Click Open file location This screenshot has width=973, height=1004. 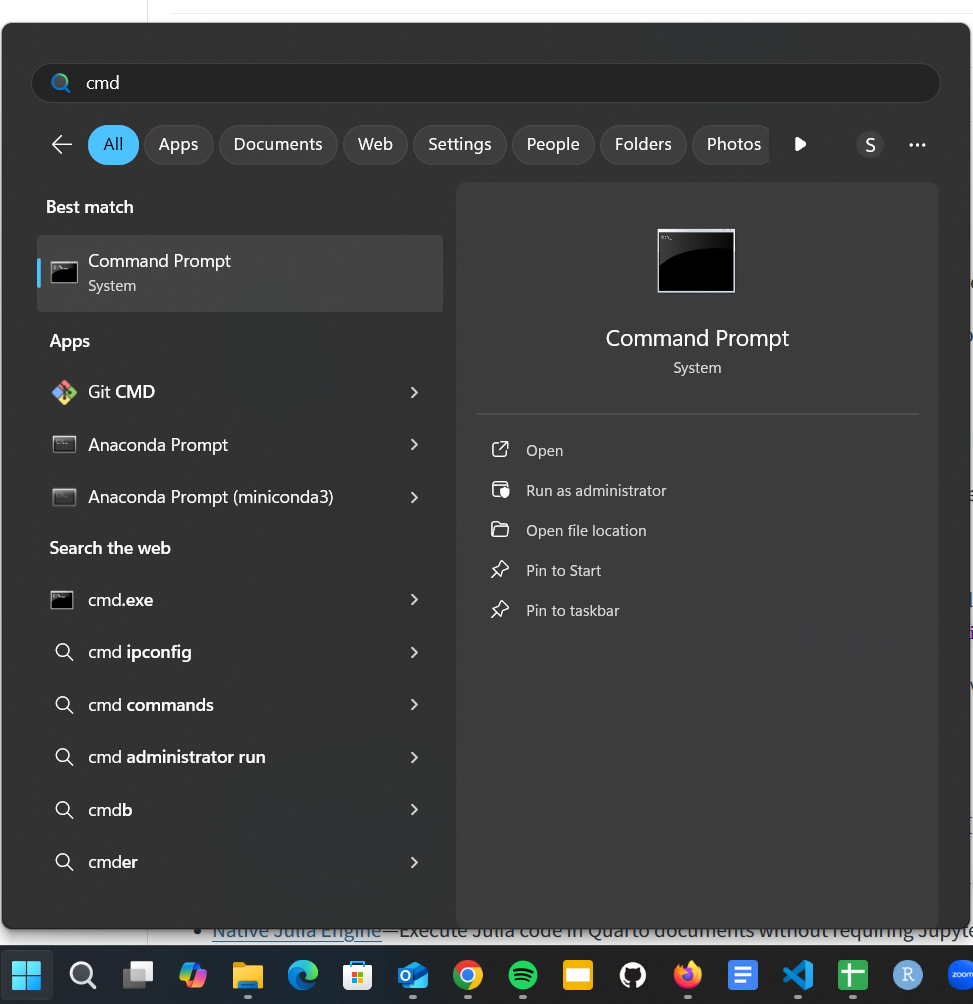coord(586,531)
